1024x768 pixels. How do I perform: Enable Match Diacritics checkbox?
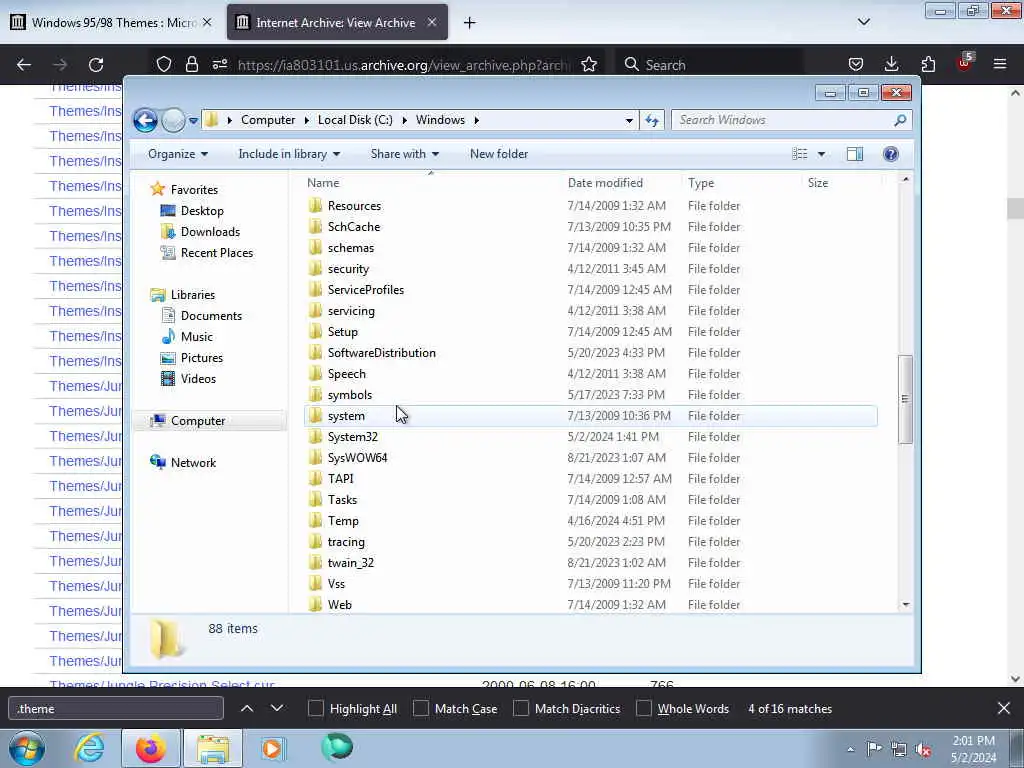click(x=520, y=709)
